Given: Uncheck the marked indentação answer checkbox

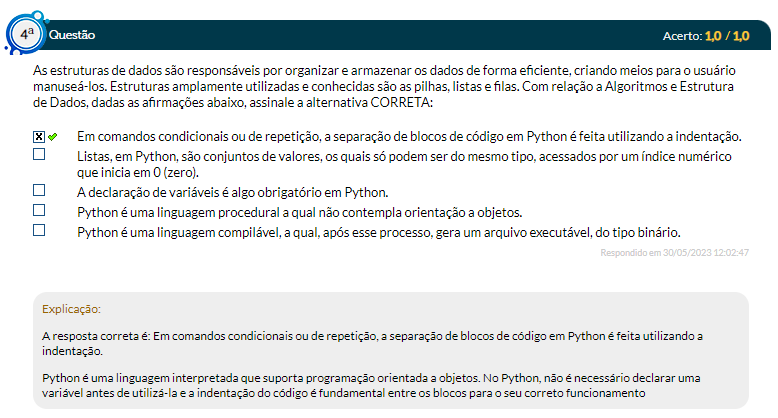Looking at the screenshot, I should (x=39, y=136).
